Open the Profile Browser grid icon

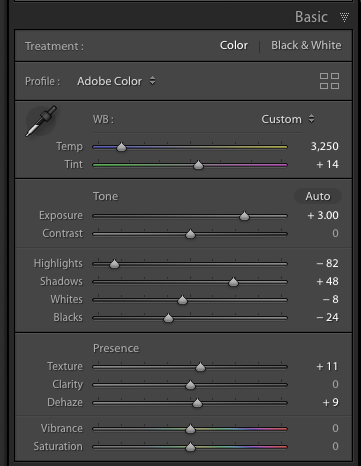click(x=329, y=81)
